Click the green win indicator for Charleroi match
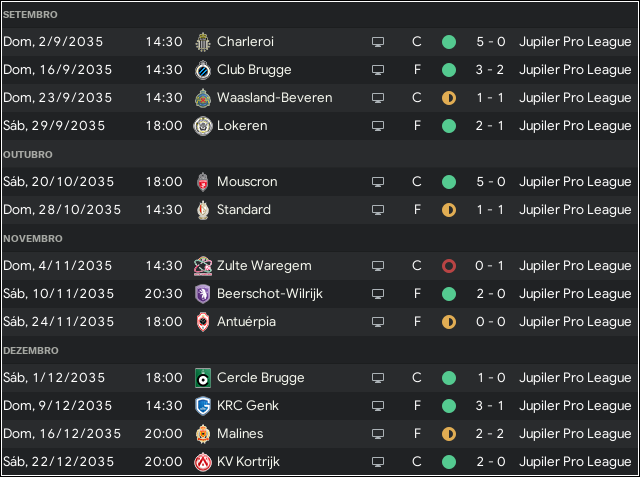 pyautogui.click(x=449, y=42)
